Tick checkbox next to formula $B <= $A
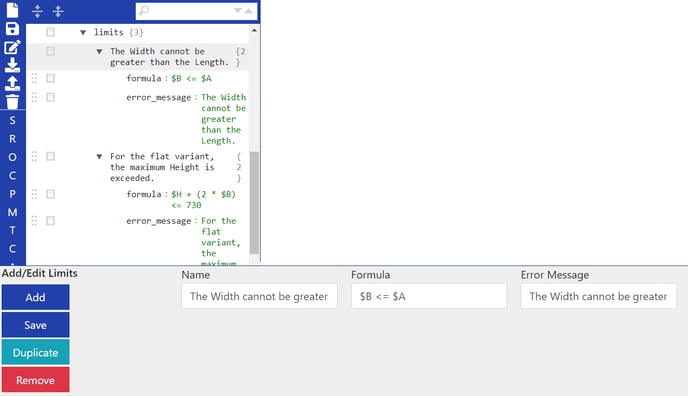688x396 pixels. [50, 78]
